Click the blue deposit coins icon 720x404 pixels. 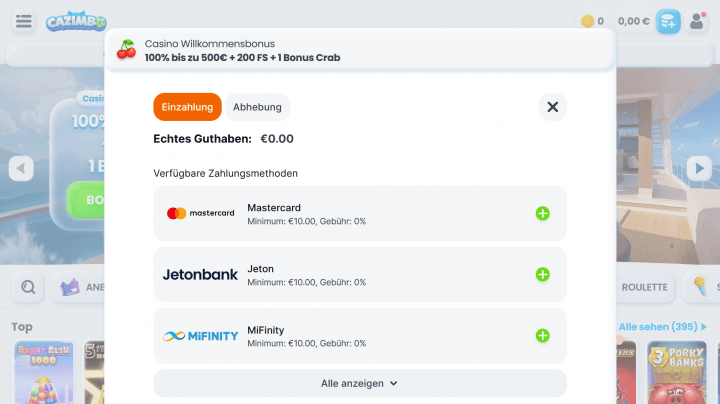(668, 21)
